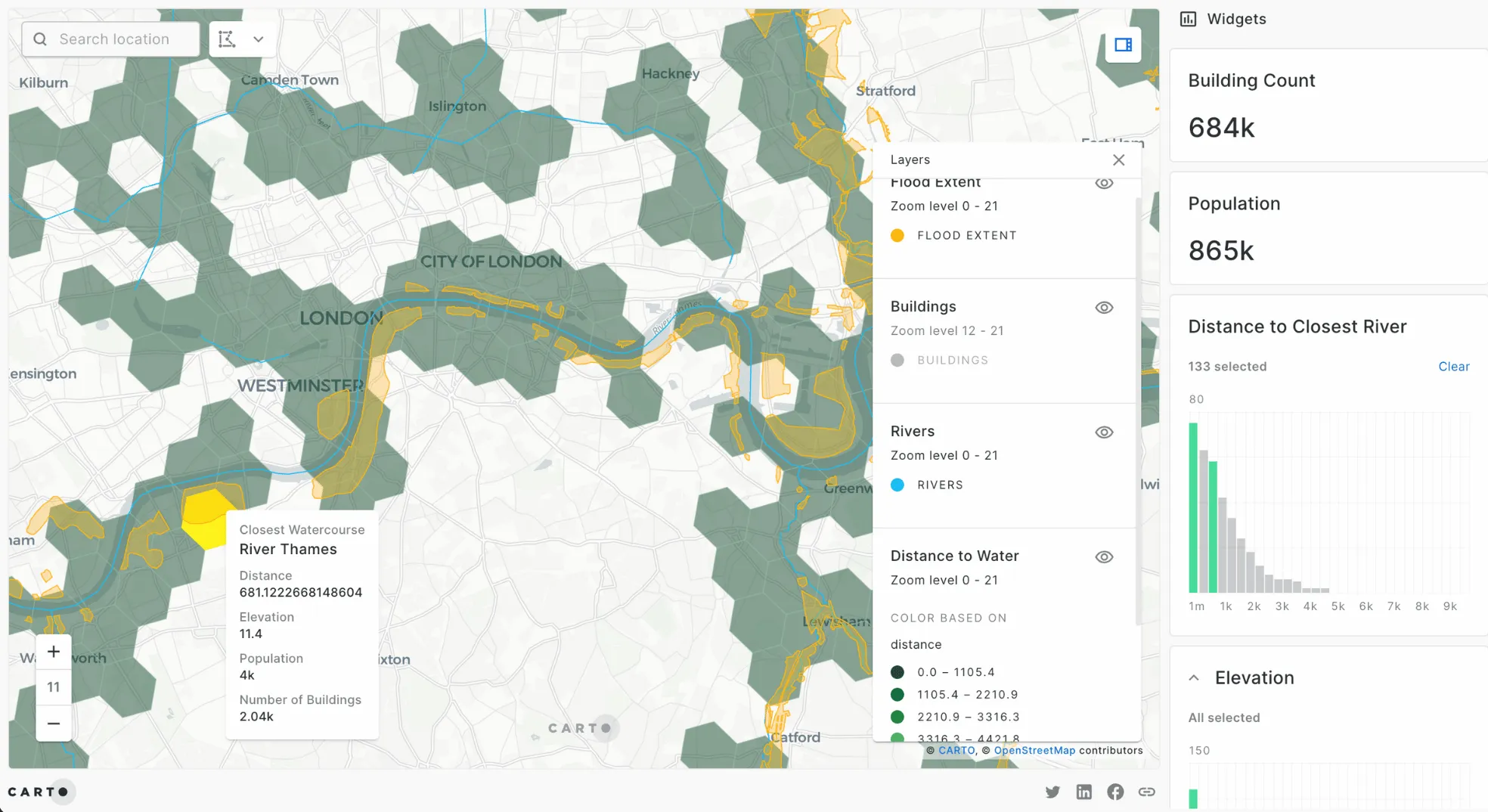Hide the Buildings layer

pyautogui.click(x=1104, y=308)
